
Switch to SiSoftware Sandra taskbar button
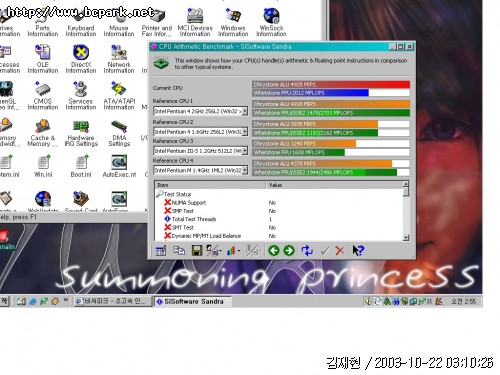click(193, 302)
